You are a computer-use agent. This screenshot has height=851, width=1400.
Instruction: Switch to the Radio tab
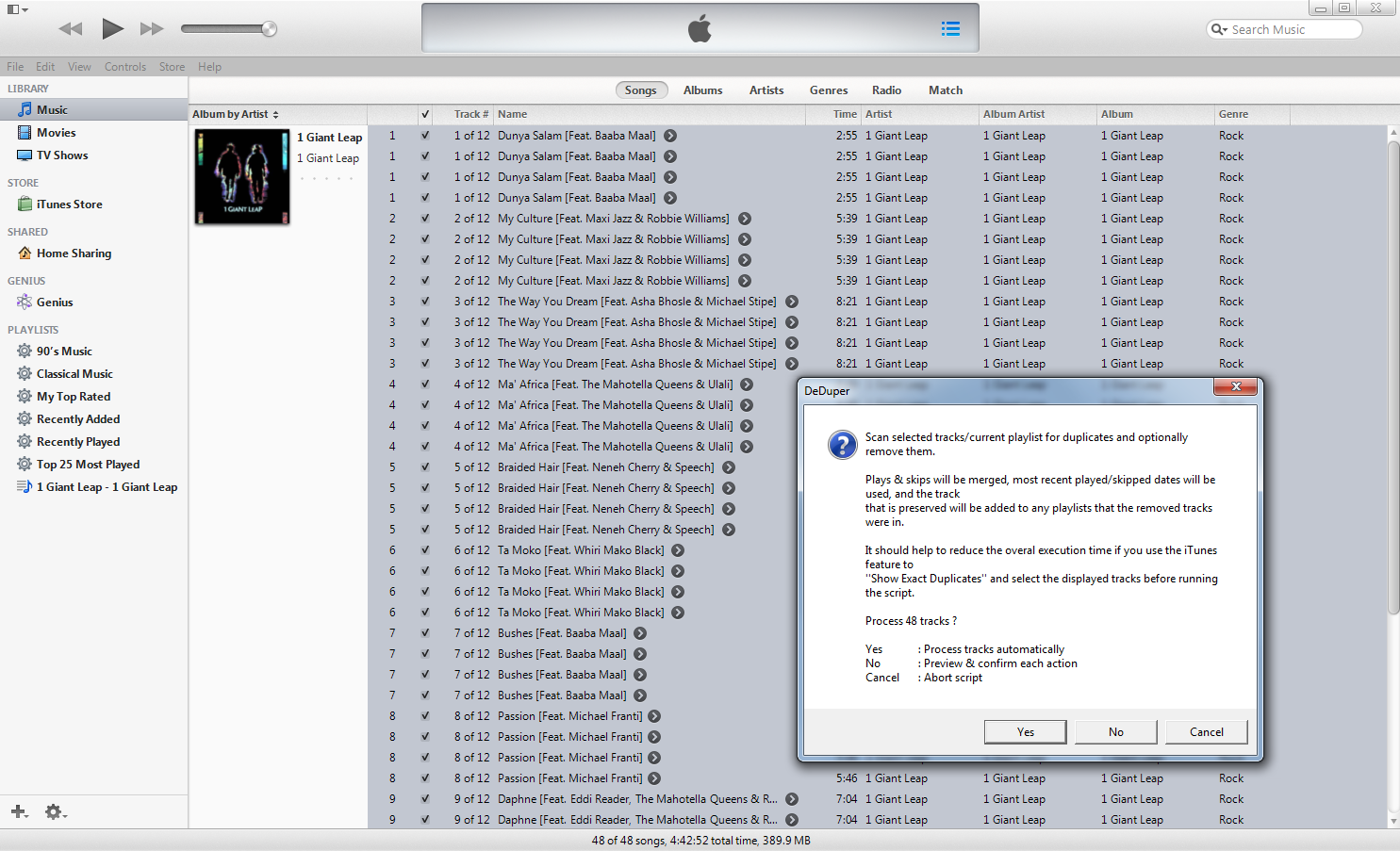(886, 90)
